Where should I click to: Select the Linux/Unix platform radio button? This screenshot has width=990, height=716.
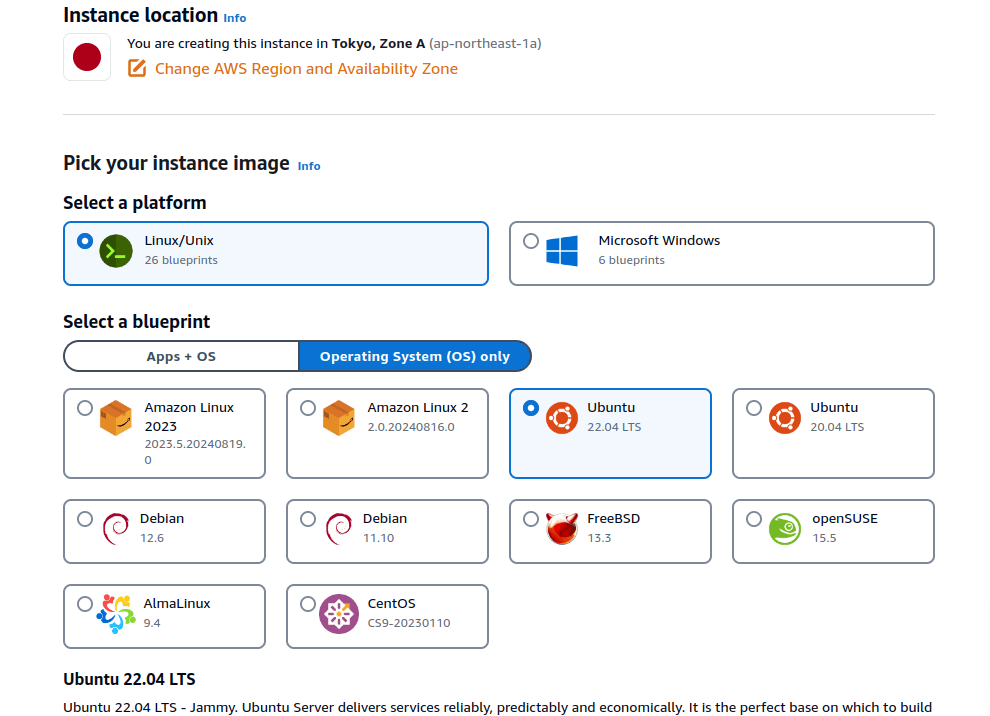(x=85, y=241)
